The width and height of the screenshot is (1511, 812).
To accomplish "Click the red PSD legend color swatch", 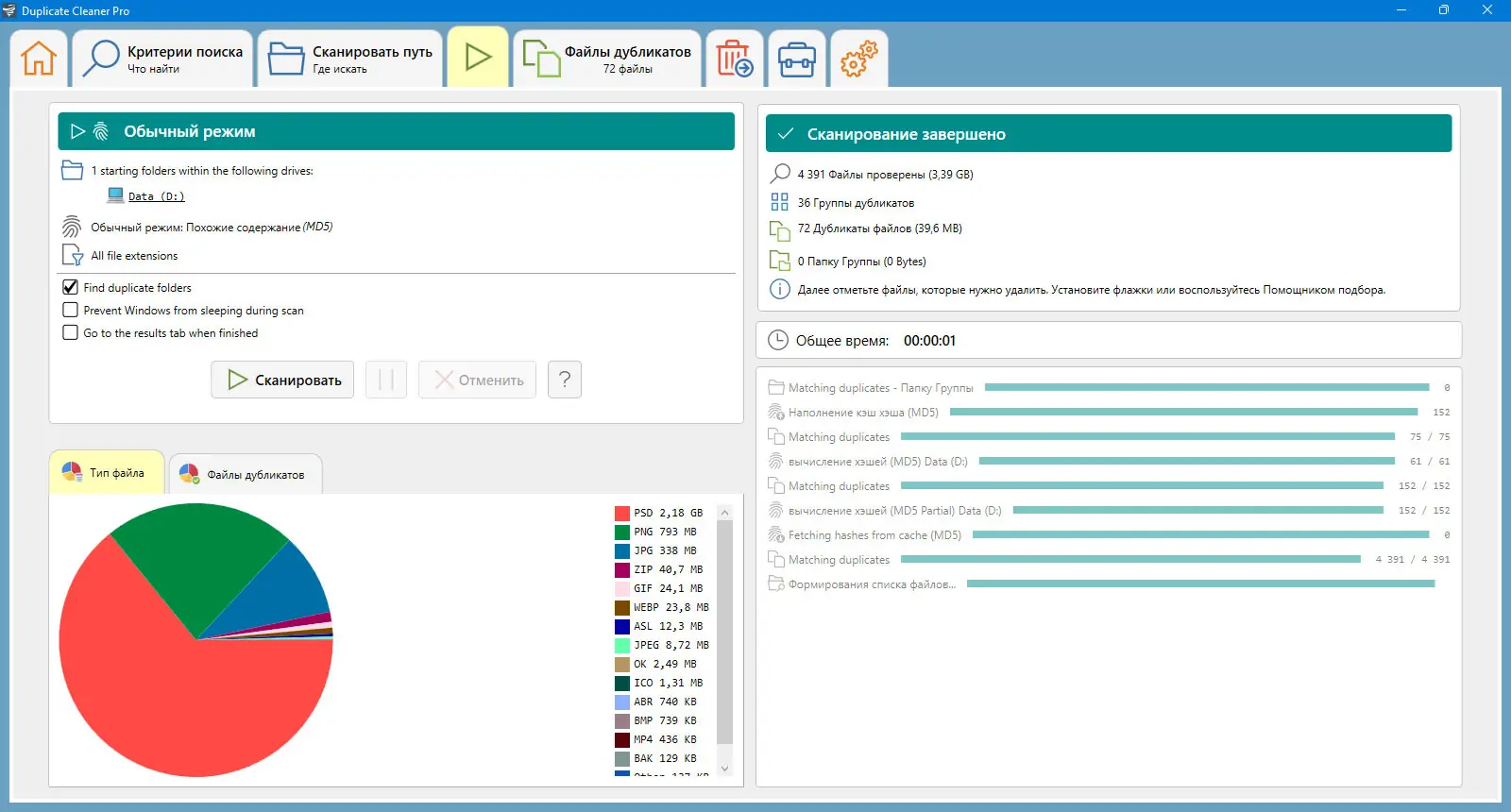I will [622, 513].
